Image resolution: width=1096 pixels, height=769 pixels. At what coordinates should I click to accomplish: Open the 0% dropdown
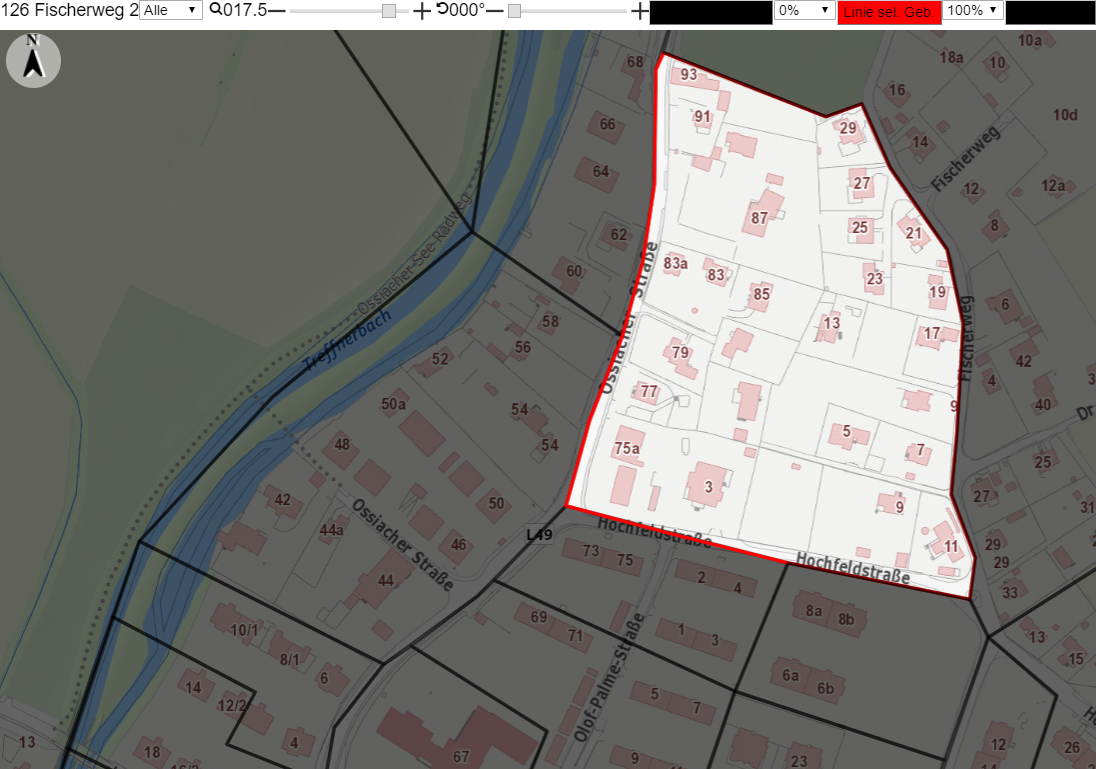(x=805, y=10)
